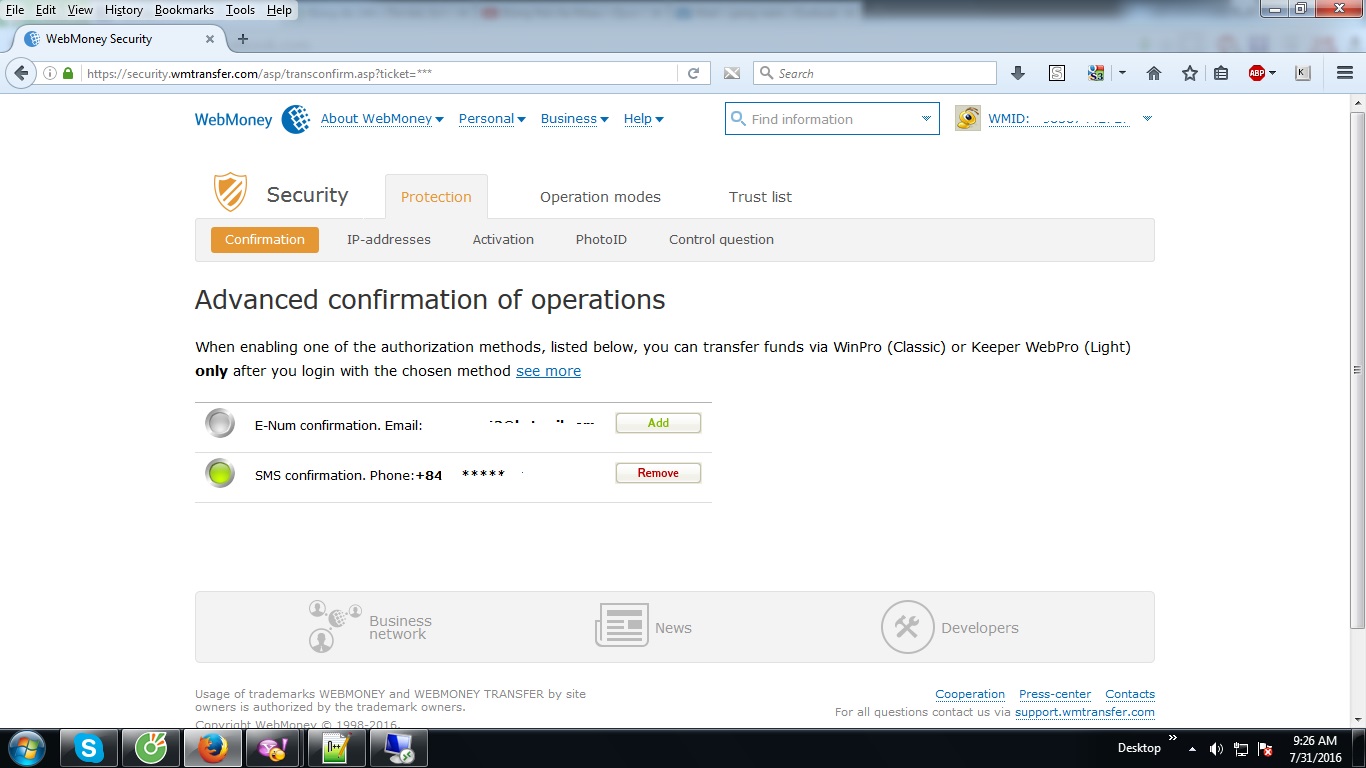Open the Coc Coc browser taskbar icon
This screenshot has height=768, width=1366.
point(151,748)
